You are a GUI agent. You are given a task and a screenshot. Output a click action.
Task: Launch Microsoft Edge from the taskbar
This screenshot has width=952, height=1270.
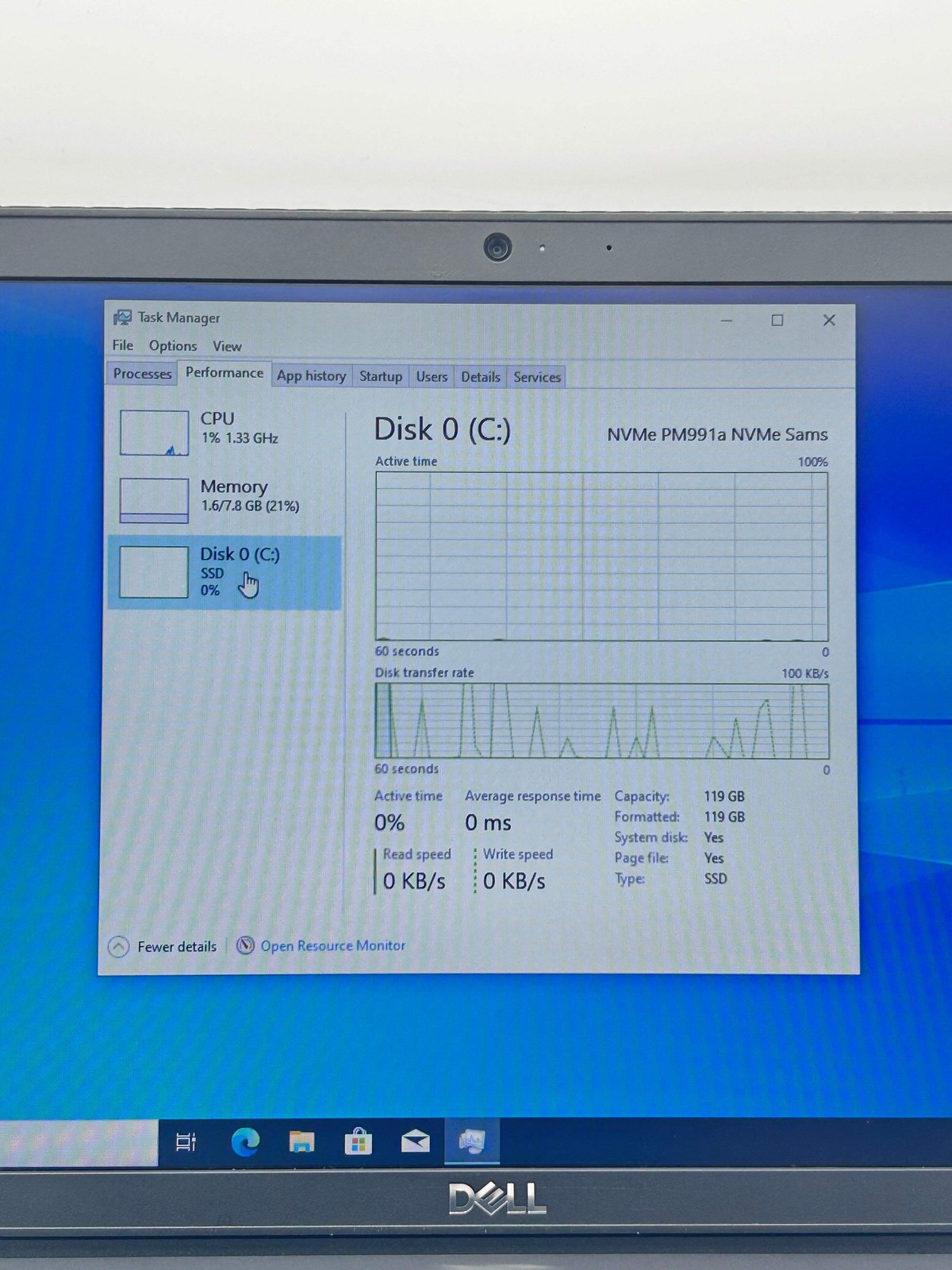tap(245, 1142)
